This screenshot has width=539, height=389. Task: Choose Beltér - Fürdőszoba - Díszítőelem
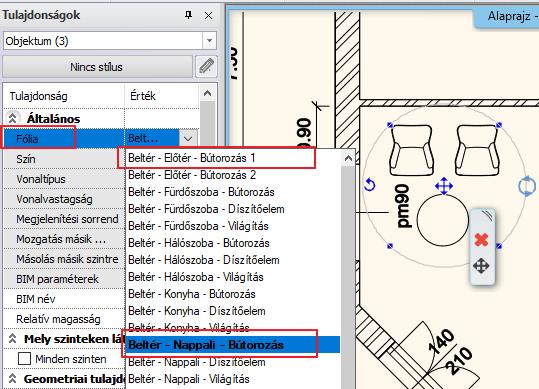(234, 209)
